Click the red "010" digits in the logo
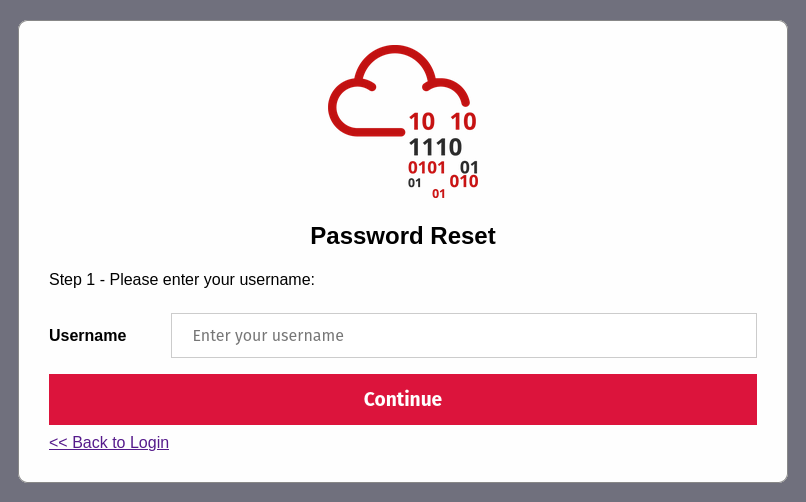Viewport: 806px width, 502px height. pos(464,182)
